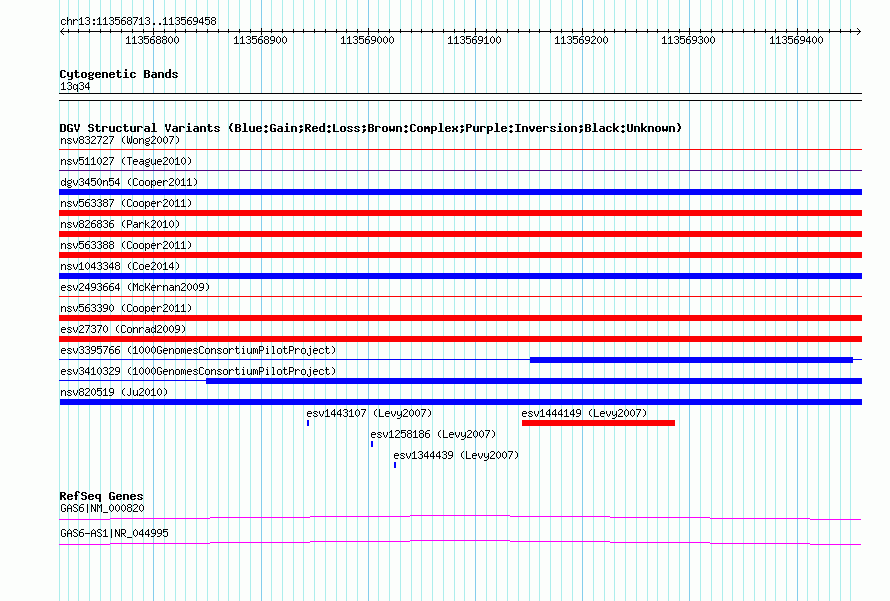Open variant nsv826836 (Park2010) label
Image resolution: width=890 pixels, height=601 pixels.
click(x=120, y=224)
